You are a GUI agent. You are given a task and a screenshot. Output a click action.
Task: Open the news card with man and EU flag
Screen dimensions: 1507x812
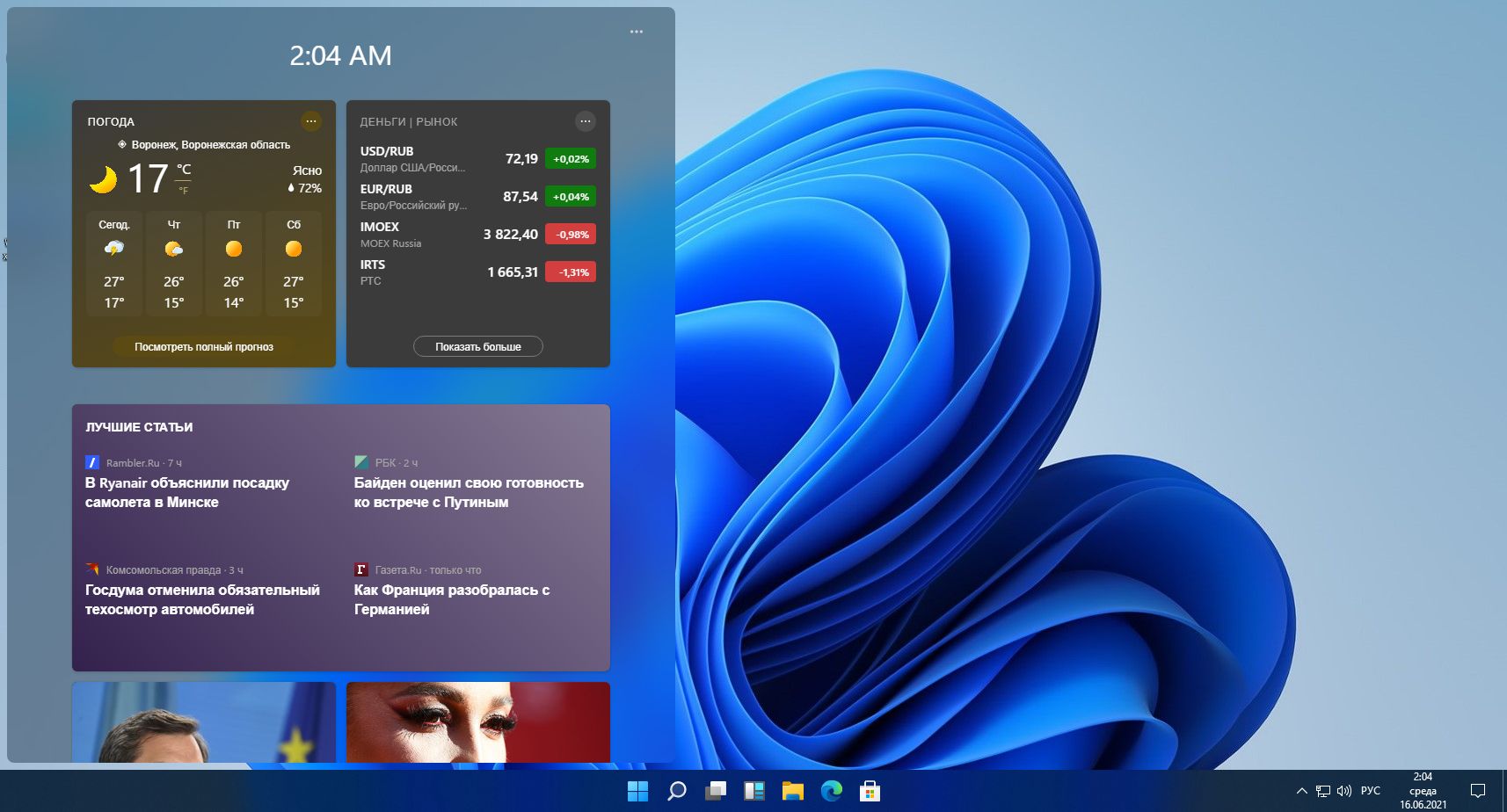click(204, 722)
